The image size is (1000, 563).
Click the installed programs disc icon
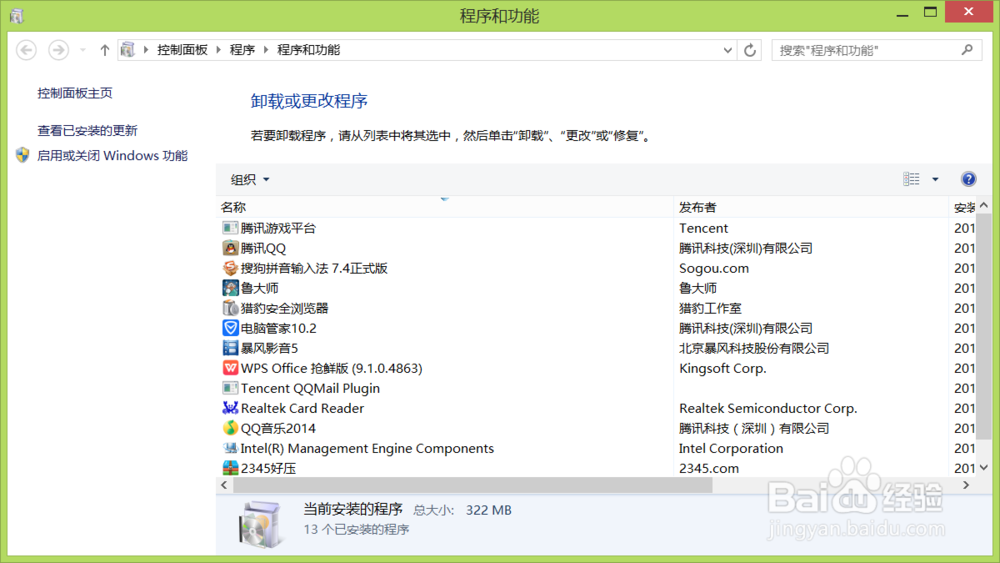tap(261, 524)
